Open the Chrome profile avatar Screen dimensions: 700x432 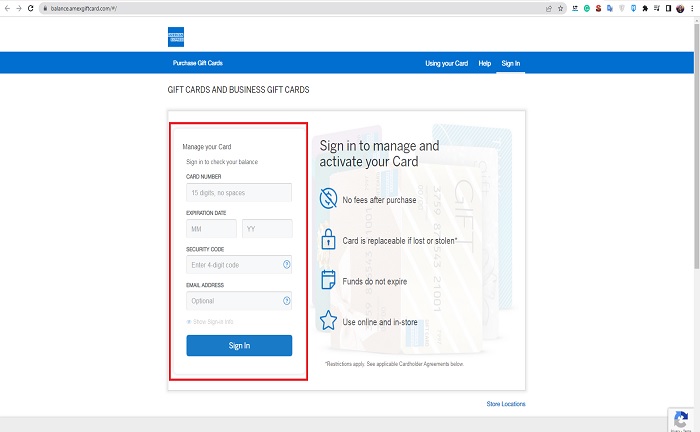point(680,8)
